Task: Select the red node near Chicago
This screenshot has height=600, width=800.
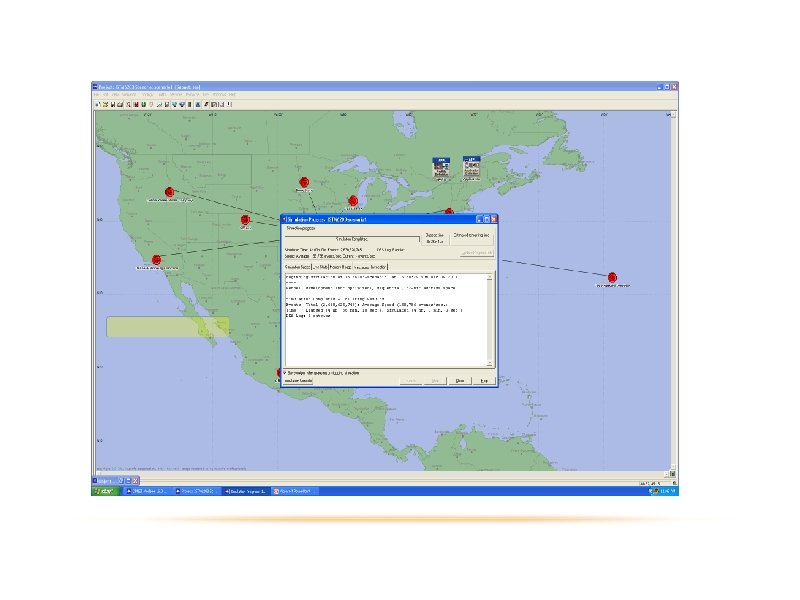Action: [353, 201]
